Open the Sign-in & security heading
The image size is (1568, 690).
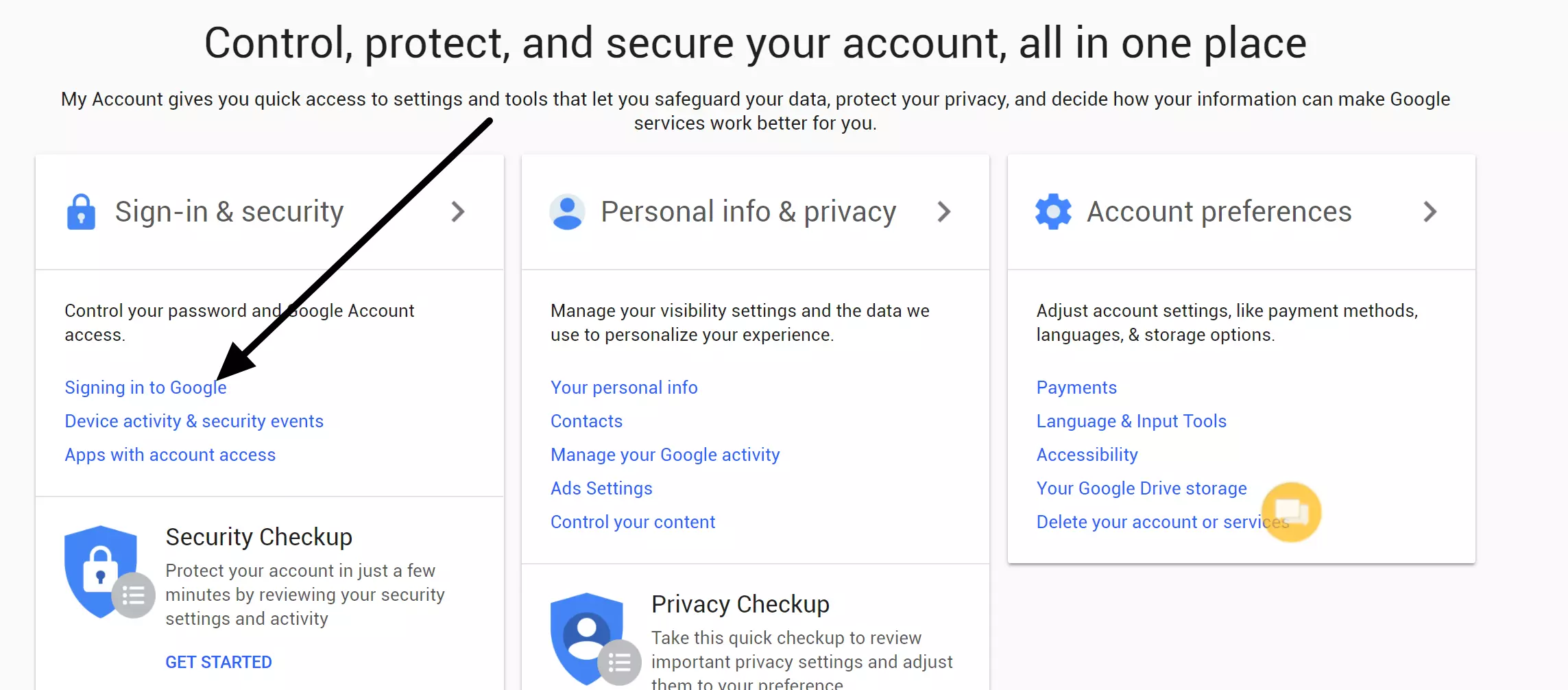[229, 212]
